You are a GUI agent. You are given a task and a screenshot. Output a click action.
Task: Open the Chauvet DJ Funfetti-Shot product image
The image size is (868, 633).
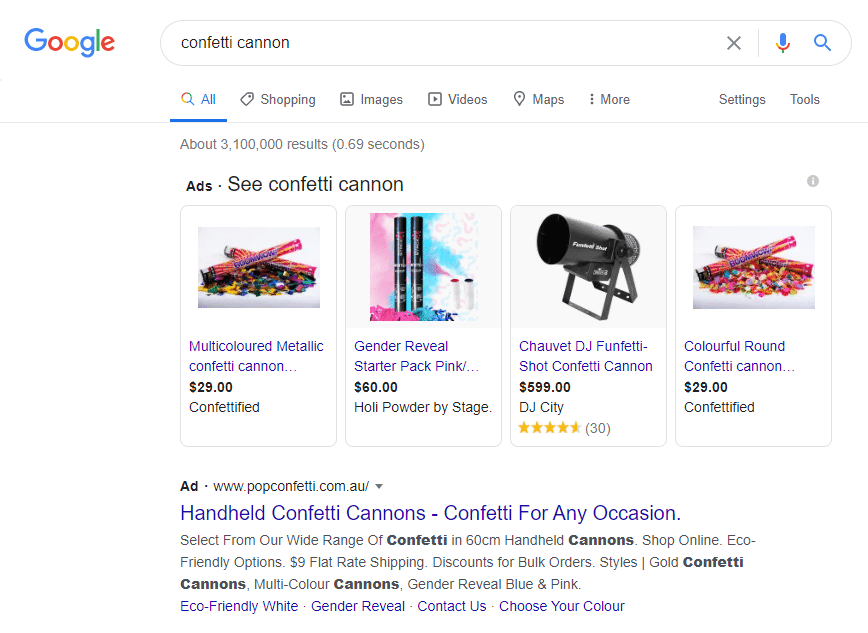[x=588, y=266]
